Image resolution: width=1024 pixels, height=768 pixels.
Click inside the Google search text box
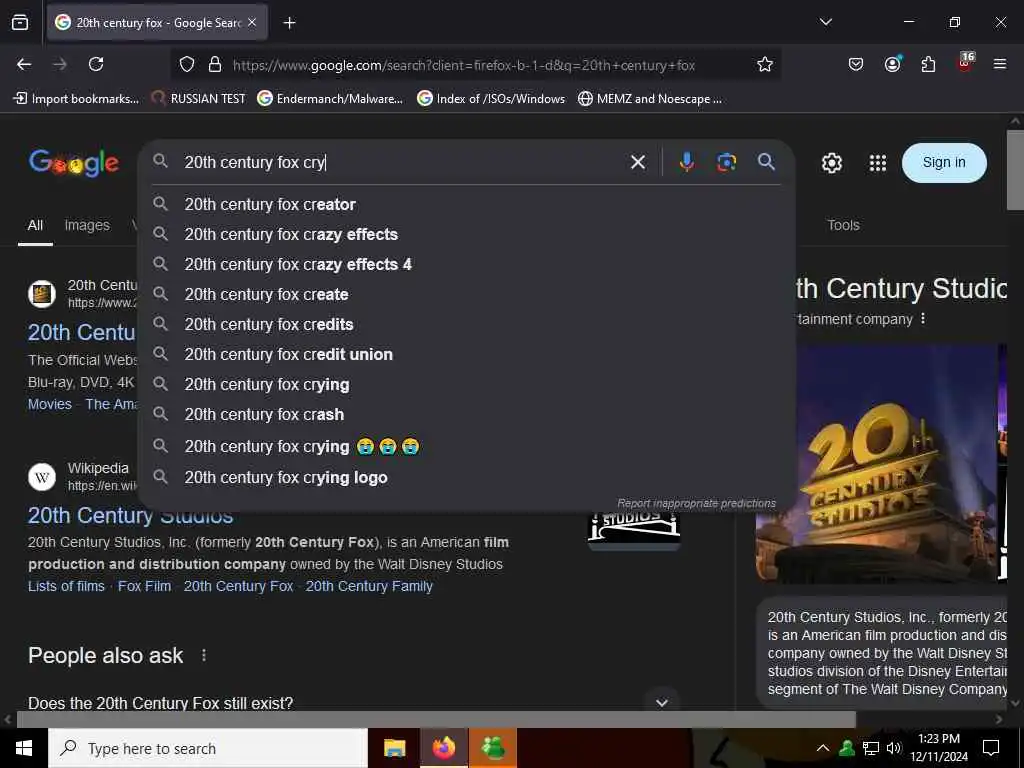[398, 162]
